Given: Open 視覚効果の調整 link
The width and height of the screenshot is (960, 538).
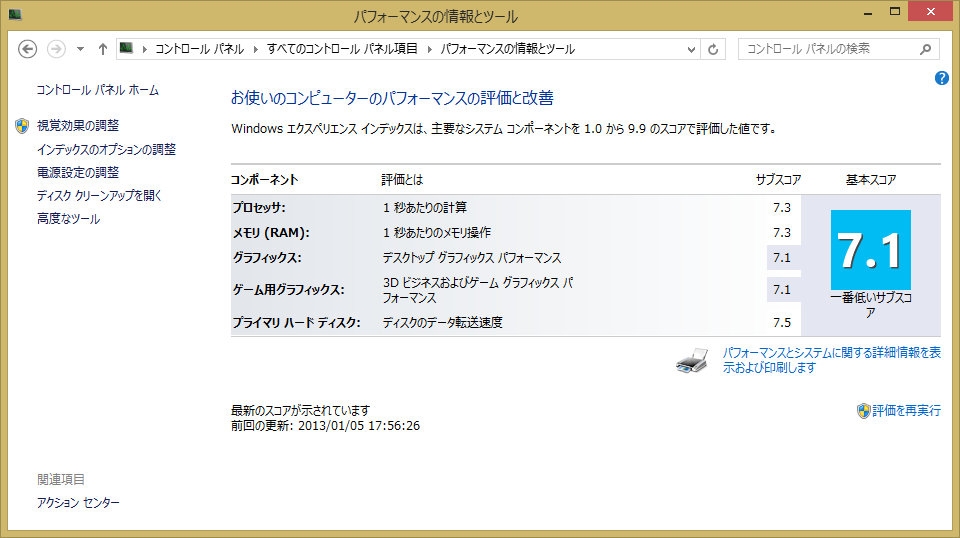Looking at the screenshot, I should point(78,125).
